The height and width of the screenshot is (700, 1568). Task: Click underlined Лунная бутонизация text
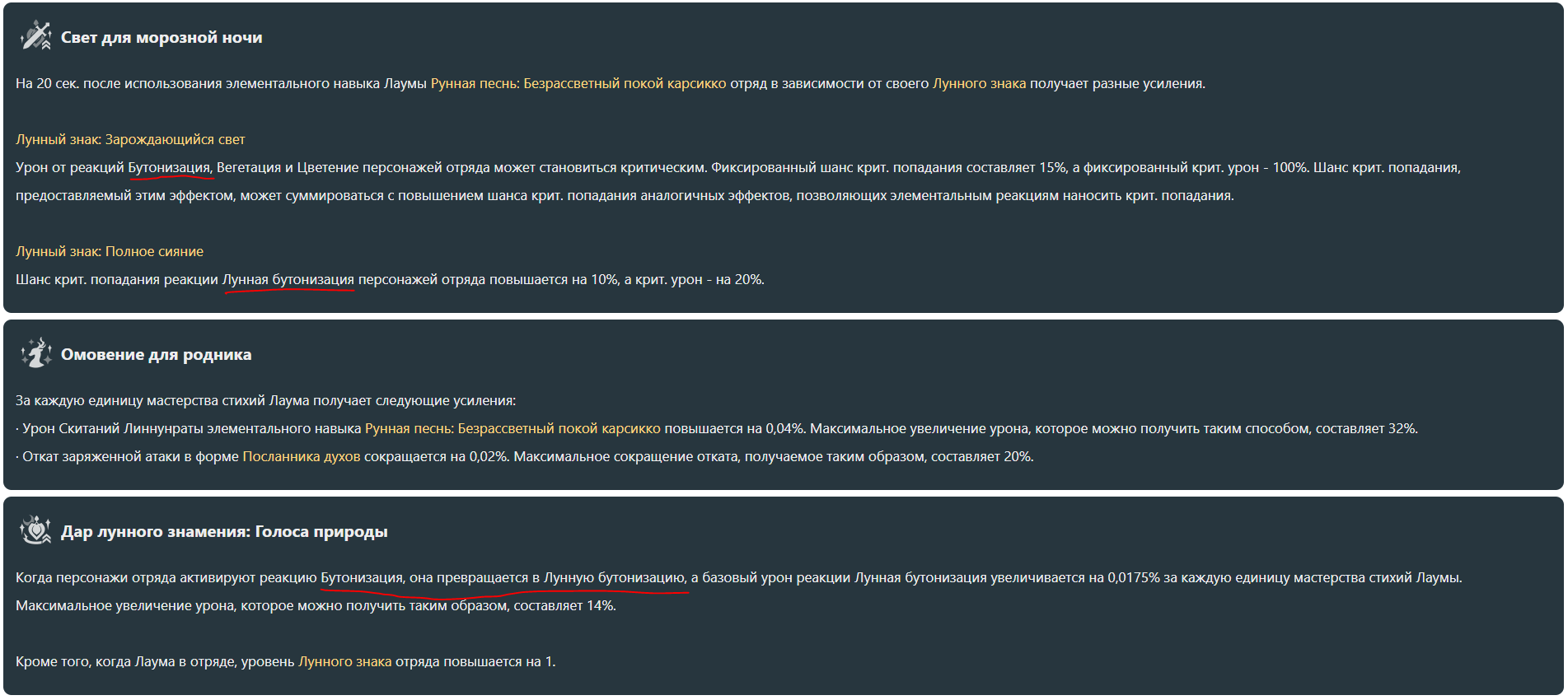288,280
